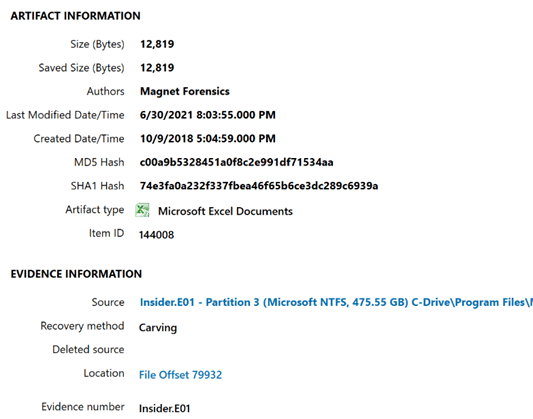The width and height of the screenshot is (533, 419).
Task: Click the Last Modified Date/Time label
Action: tap(65, 115)
